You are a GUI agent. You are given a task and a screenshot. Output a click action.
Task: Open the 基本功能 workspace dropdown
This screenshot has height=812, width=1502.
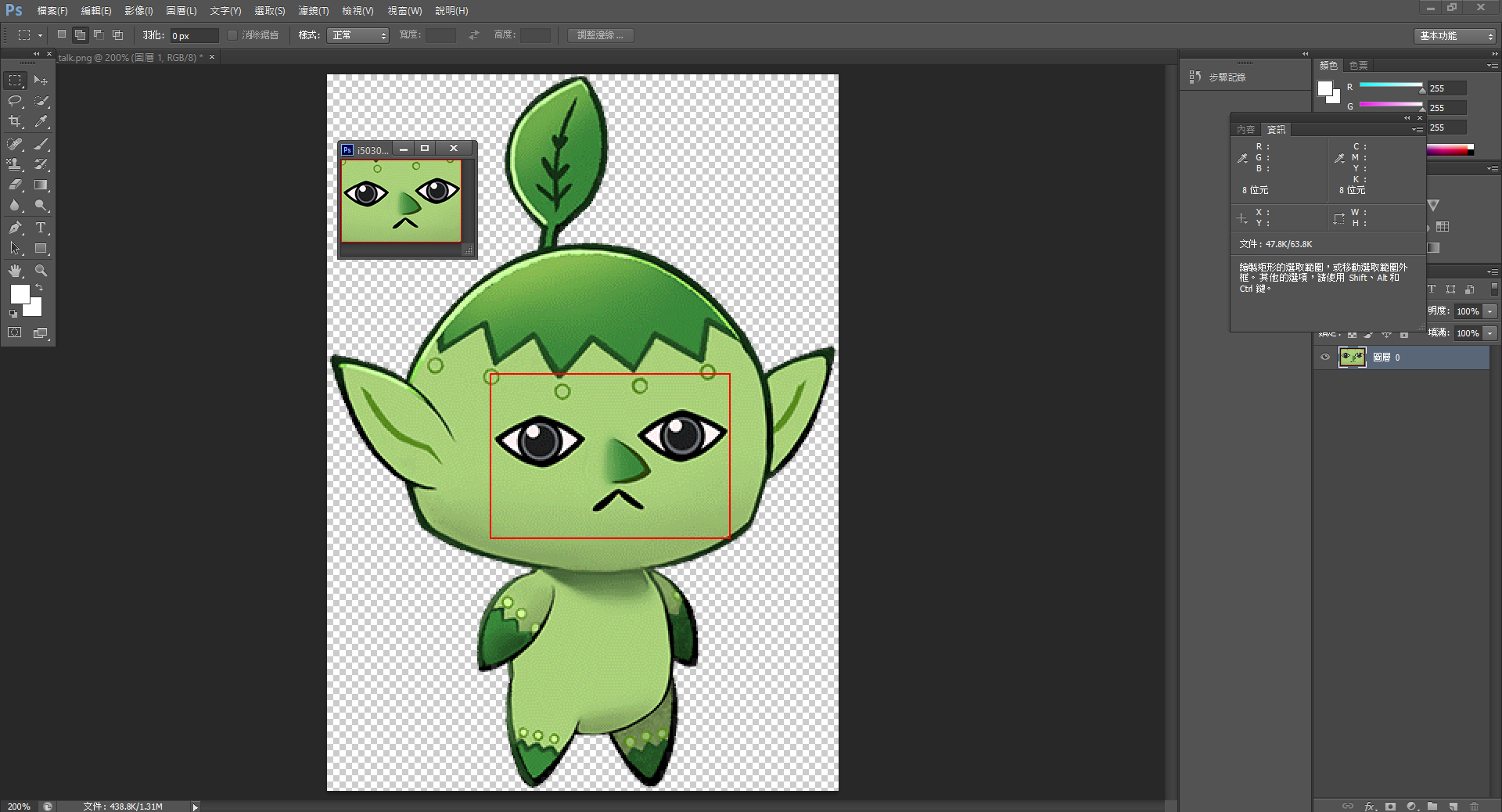(x=1456, y=36)
